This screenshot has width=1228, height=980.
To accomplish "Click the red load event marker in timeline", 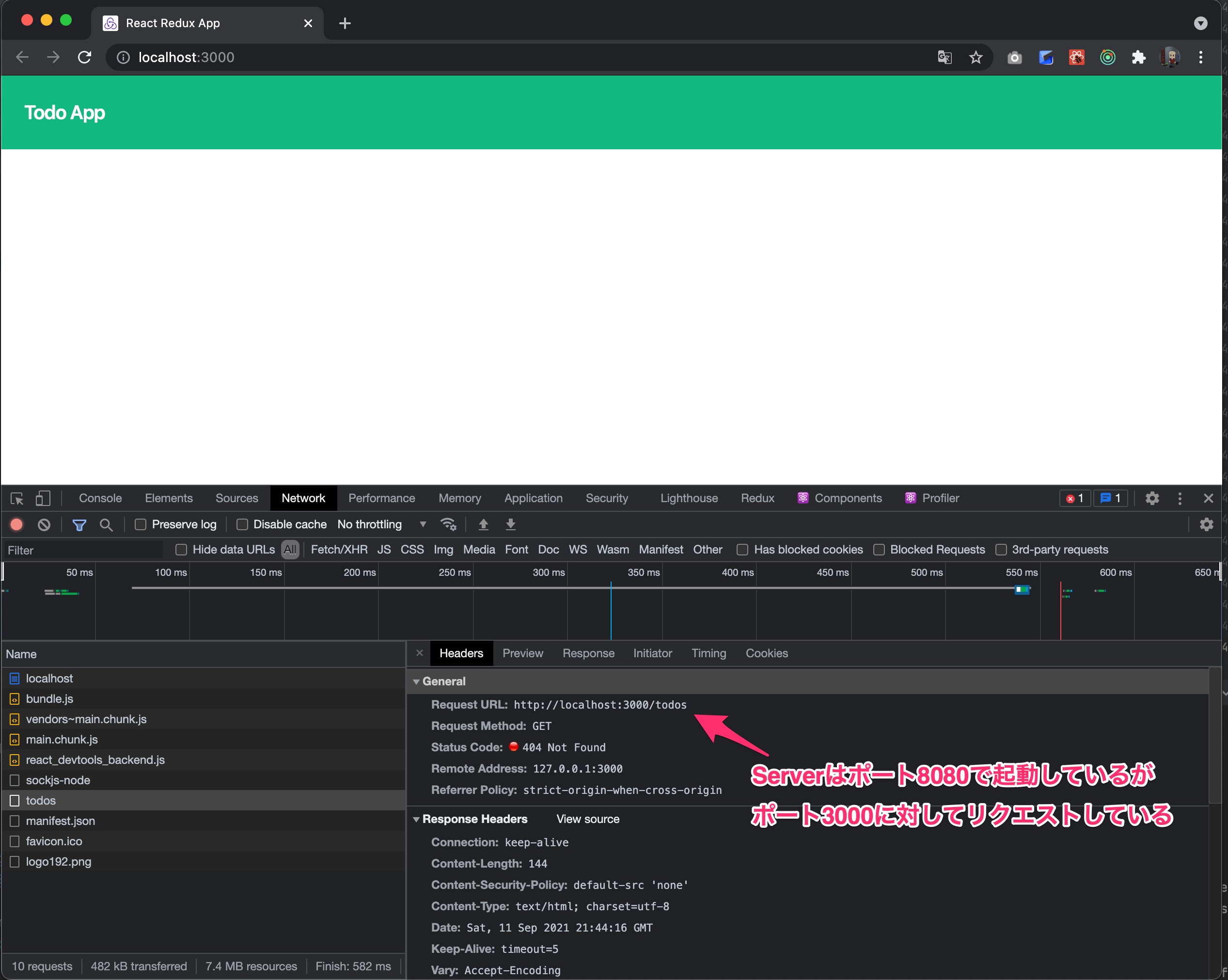I will click(1060, 610).
